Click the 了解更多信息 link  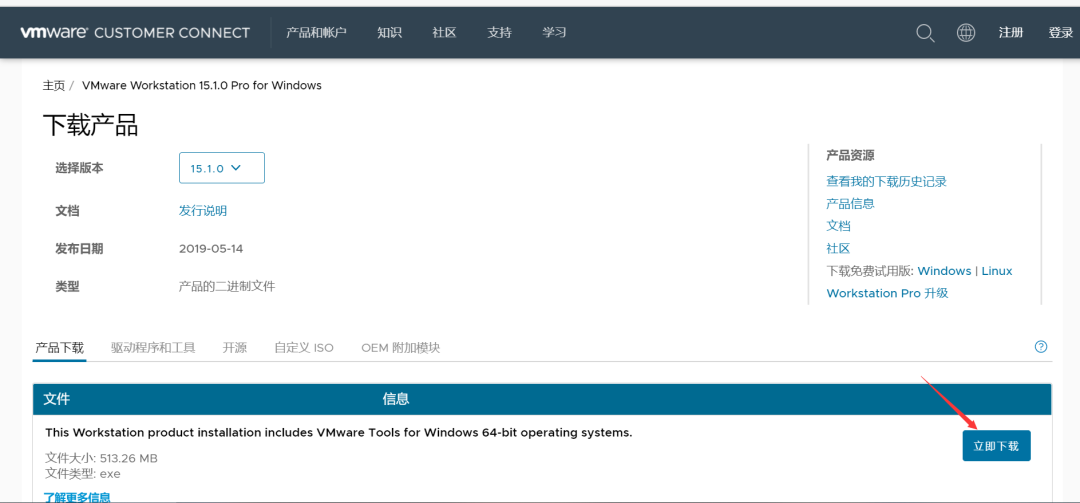(x=77, y=497)
